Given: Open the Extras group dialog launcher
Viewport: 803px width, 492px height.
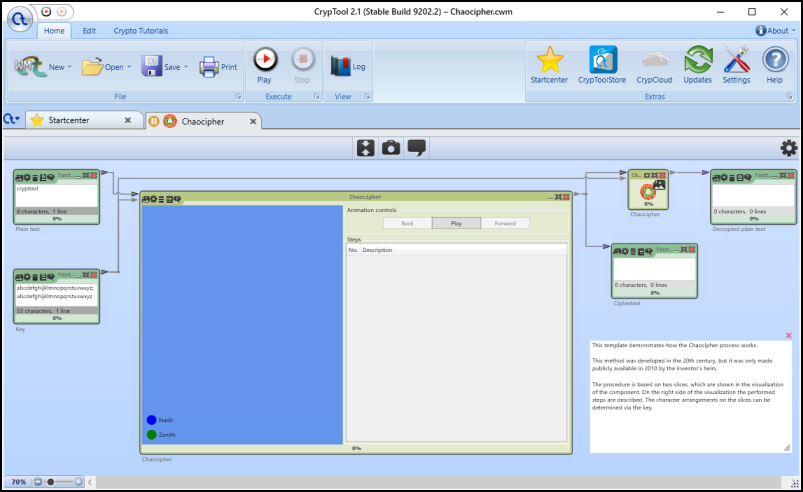Looking at the screenshot, I should pyautogui.click(x=789, y=96).
